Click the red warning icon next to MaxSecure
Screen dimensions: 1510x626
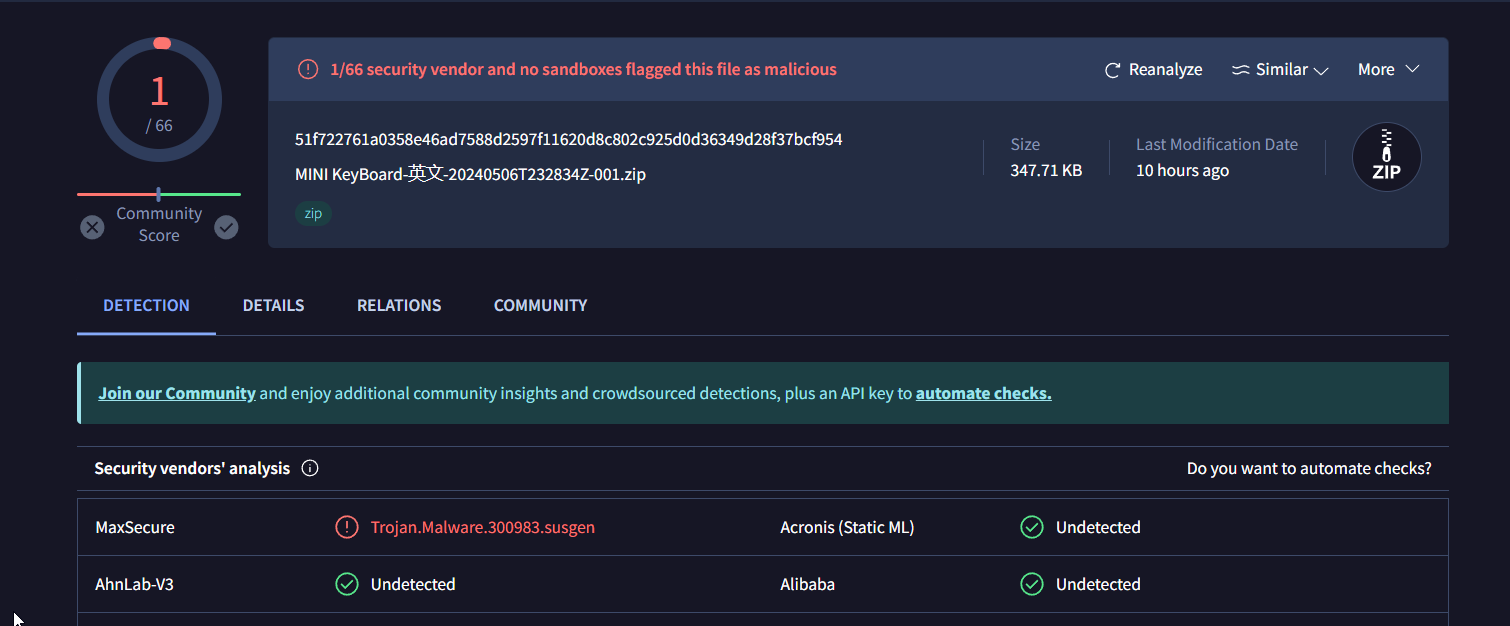point(347,527)
